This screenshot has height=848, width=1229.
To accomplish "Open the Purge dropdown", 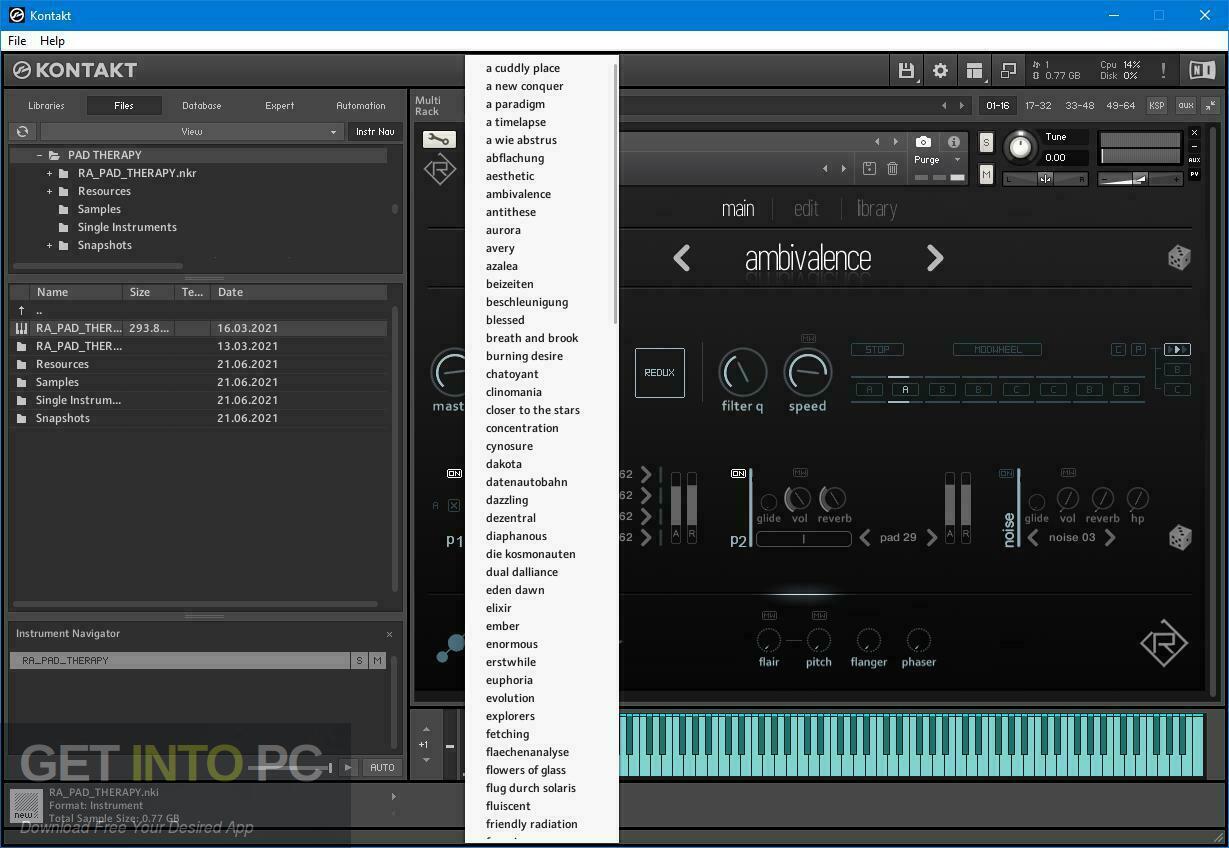I will click(x=937, y=160).
